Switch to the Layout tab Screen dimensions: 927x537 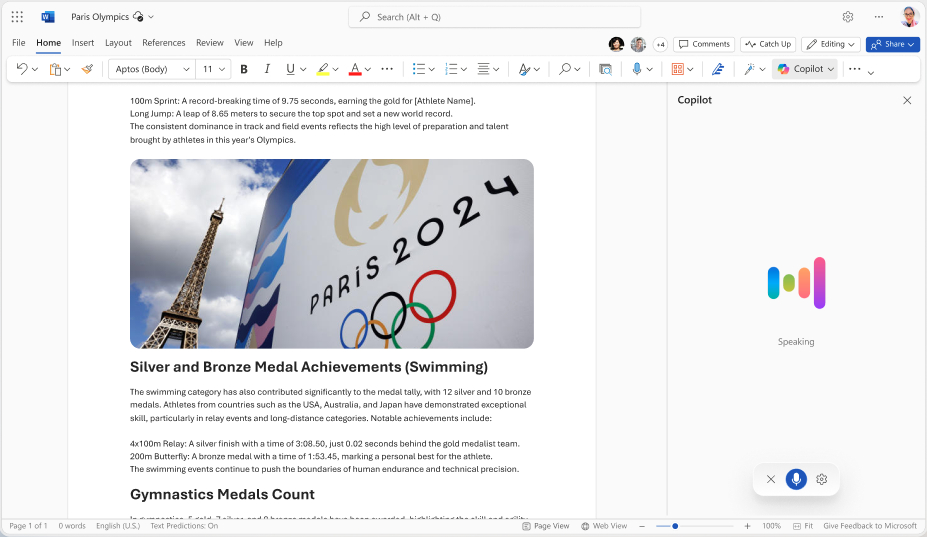(x=118, y=43)
